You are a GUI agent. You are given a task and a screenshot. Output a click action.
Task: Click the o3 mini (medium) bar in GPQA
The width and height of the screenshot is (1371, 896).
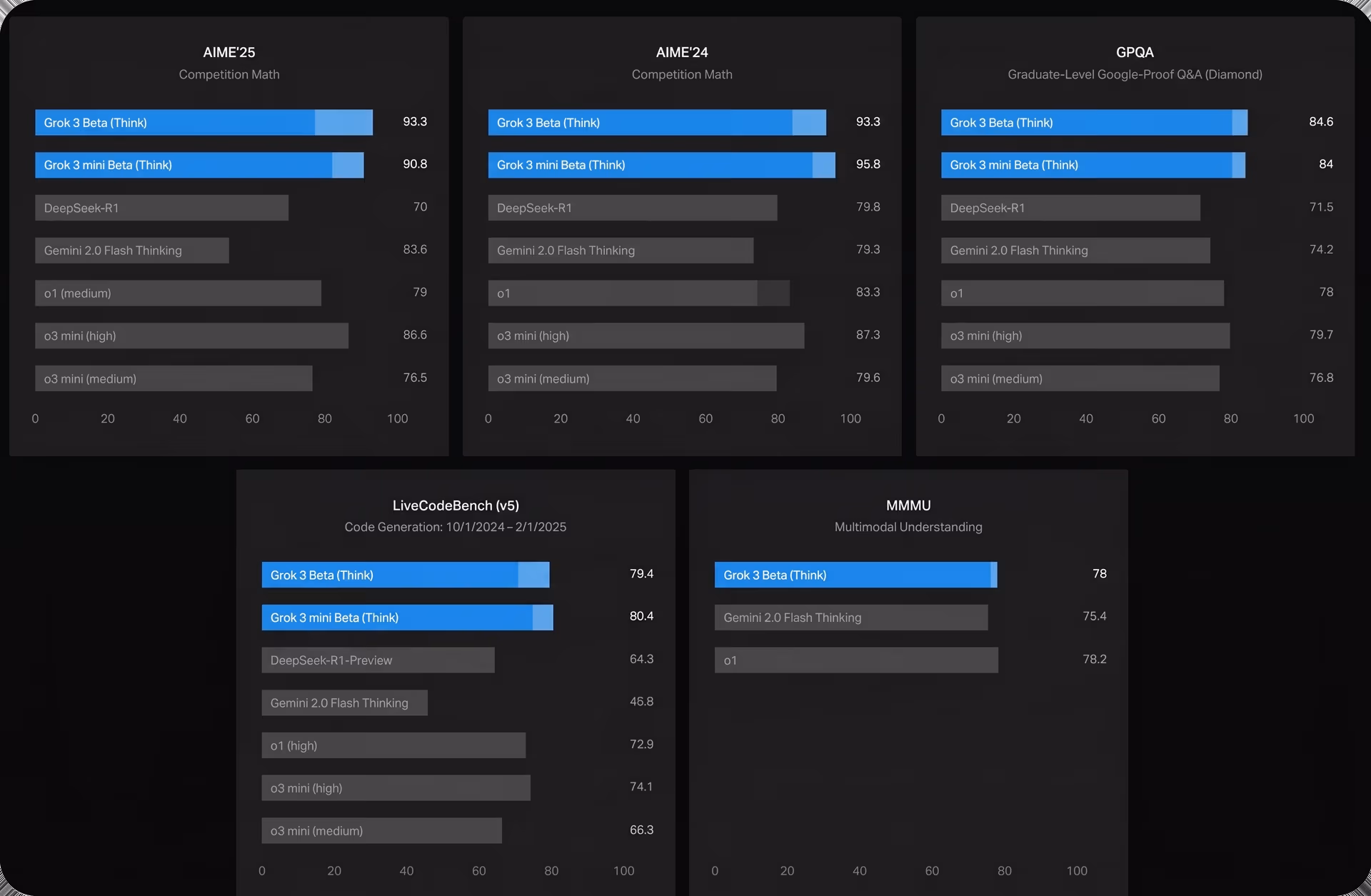(x=1080, y=378)
